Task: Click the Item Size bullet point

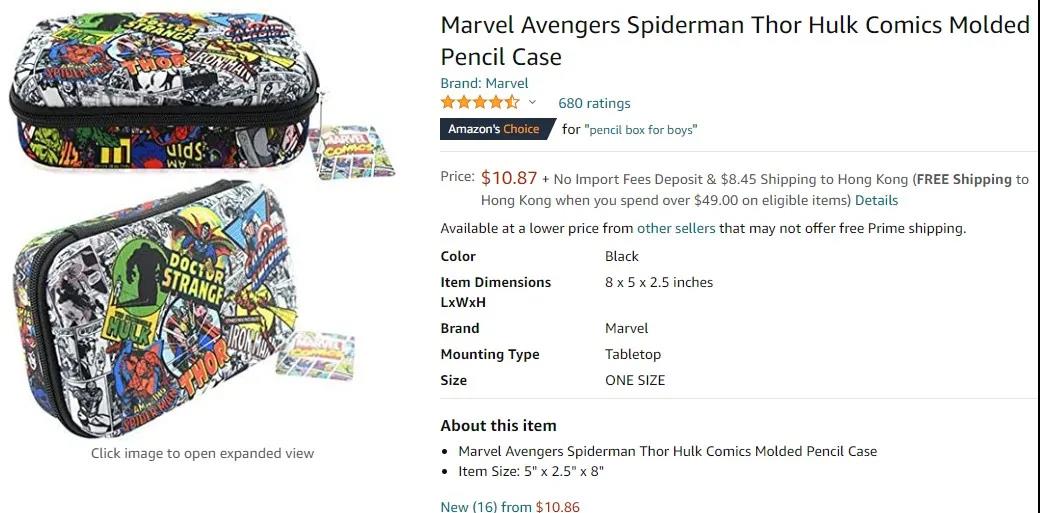Action: click(531, 471)
